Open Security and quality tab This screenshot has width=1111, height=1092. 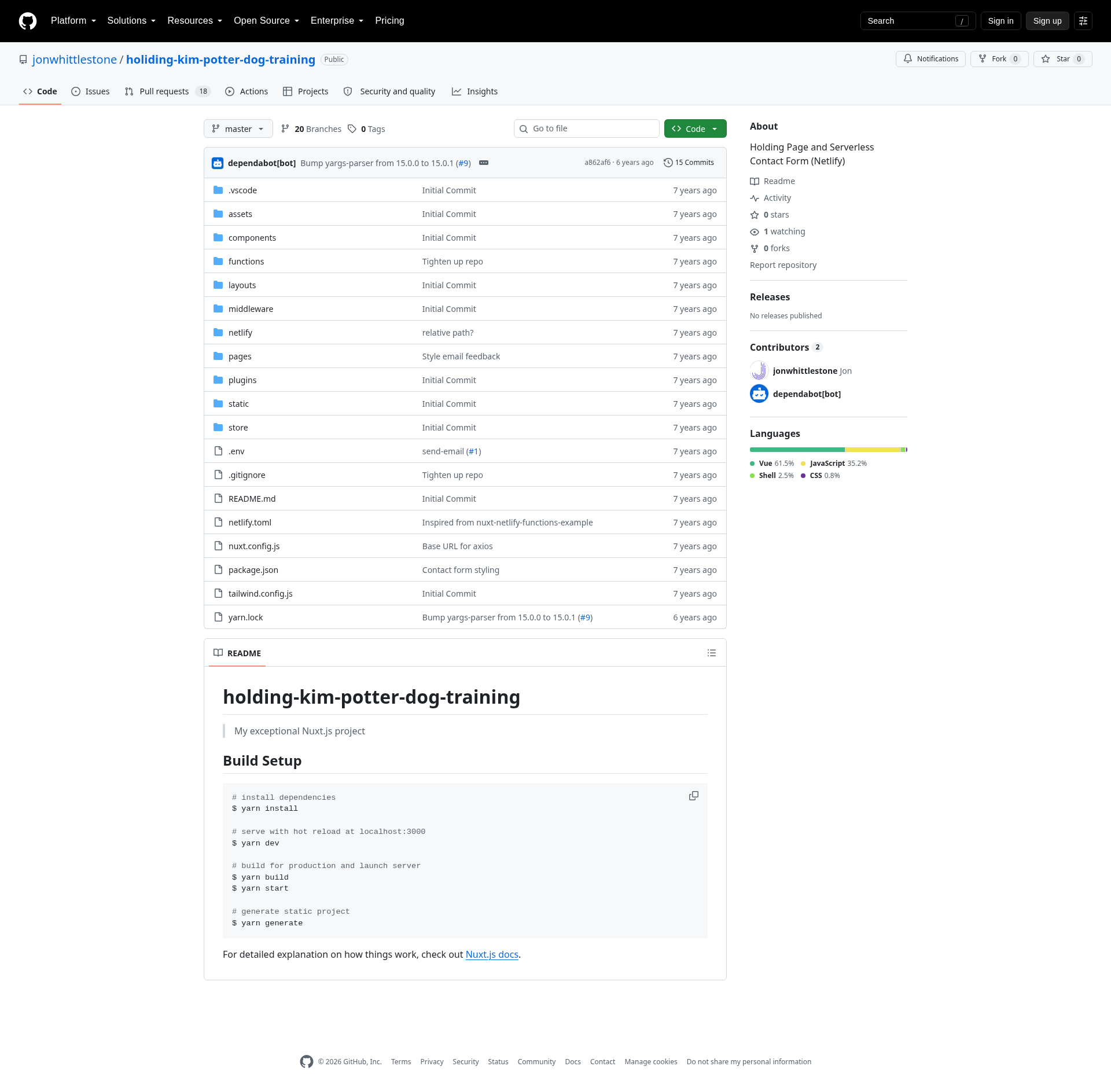(x=389, y=91)
